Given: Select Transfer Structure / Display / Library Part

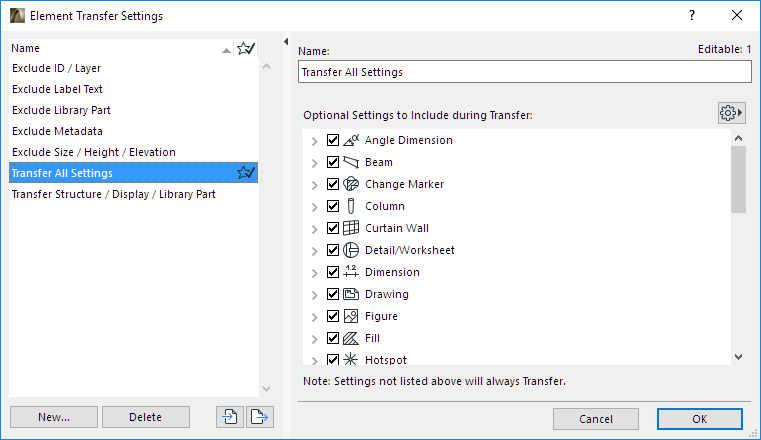Looking at the screenshot, I should 113,194.
